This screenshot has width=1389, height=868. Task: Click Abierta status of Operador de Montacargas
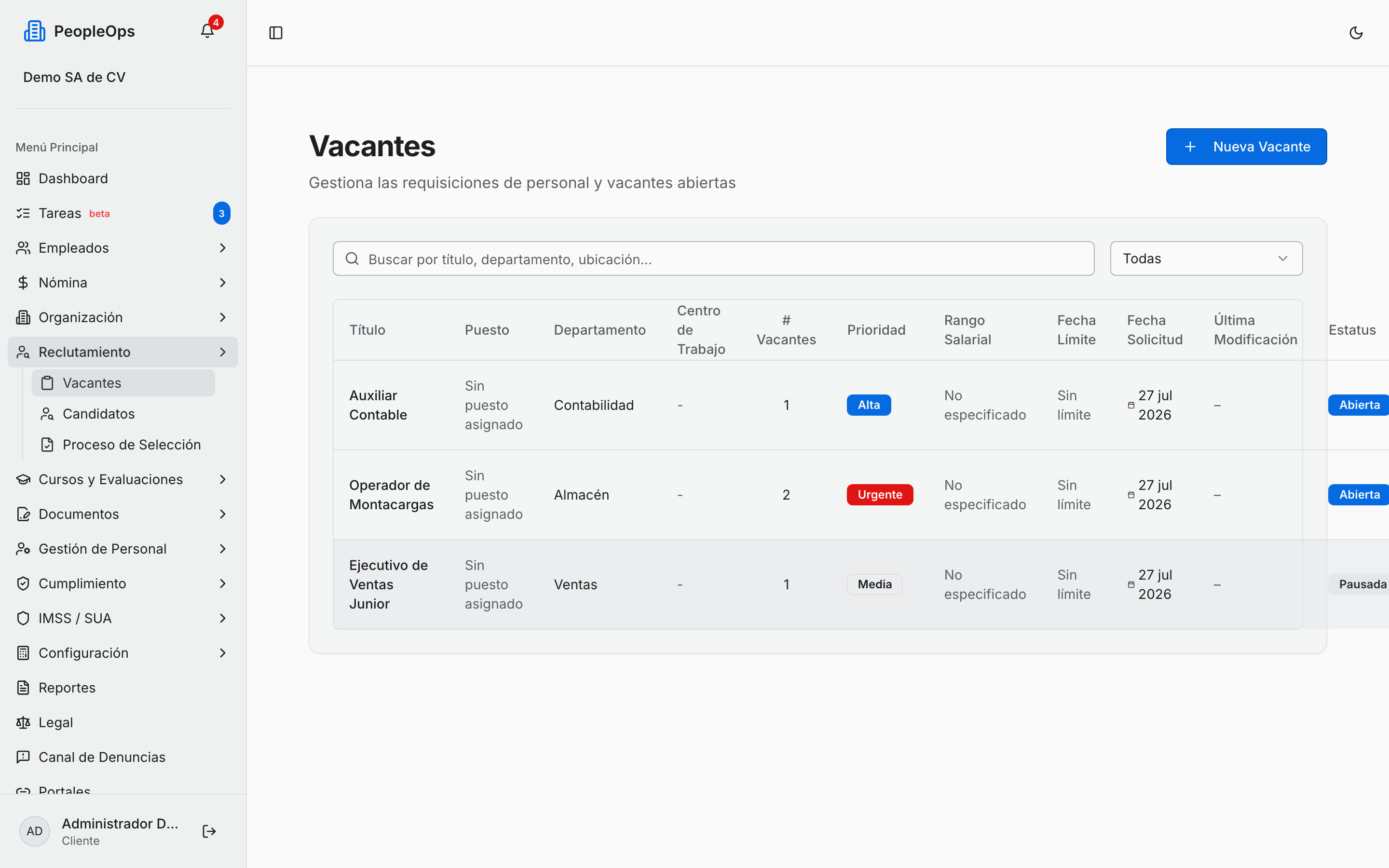(x=1358, y=495)
